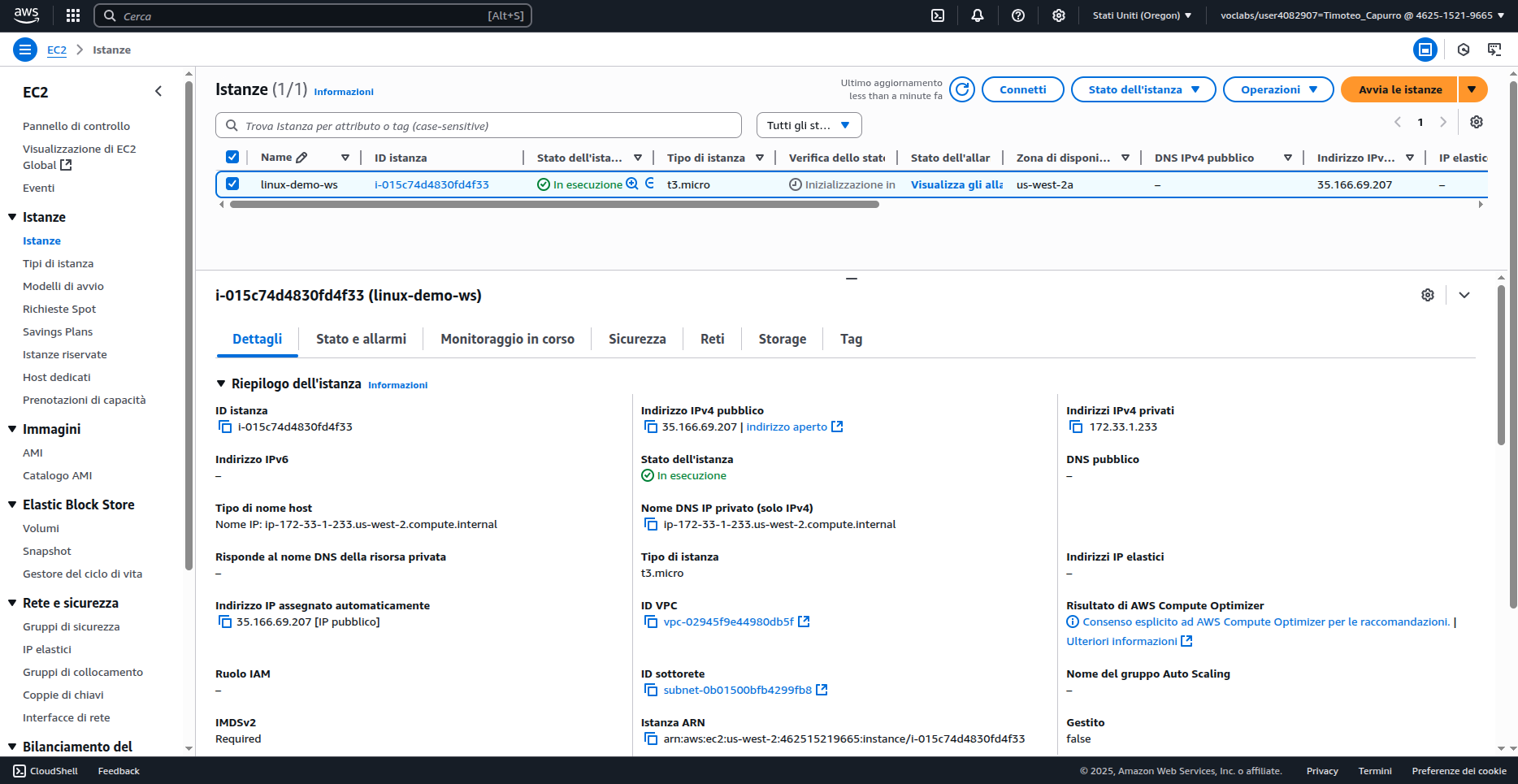
Task: Switch to the Stato e allarmi tab
Action: click(x=361, y=339)
